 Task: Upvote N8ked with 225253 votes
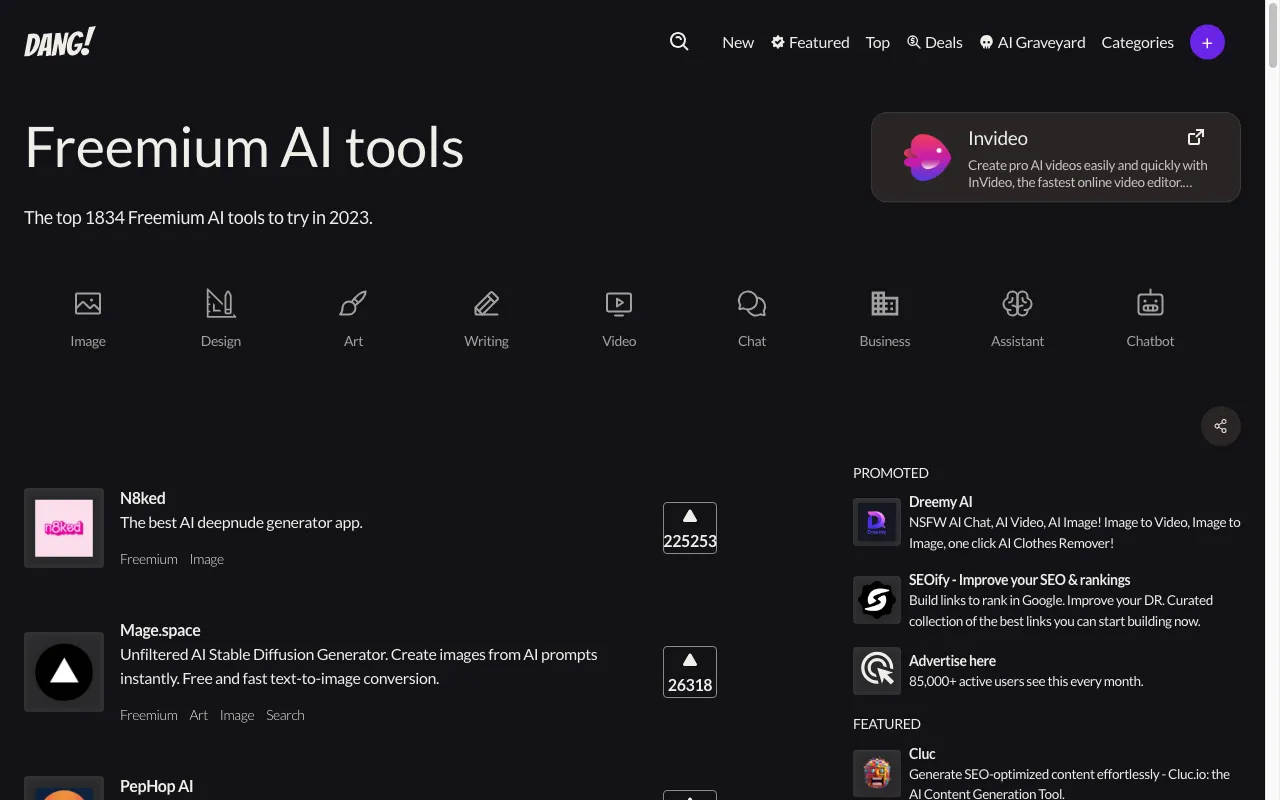[690, 528]
